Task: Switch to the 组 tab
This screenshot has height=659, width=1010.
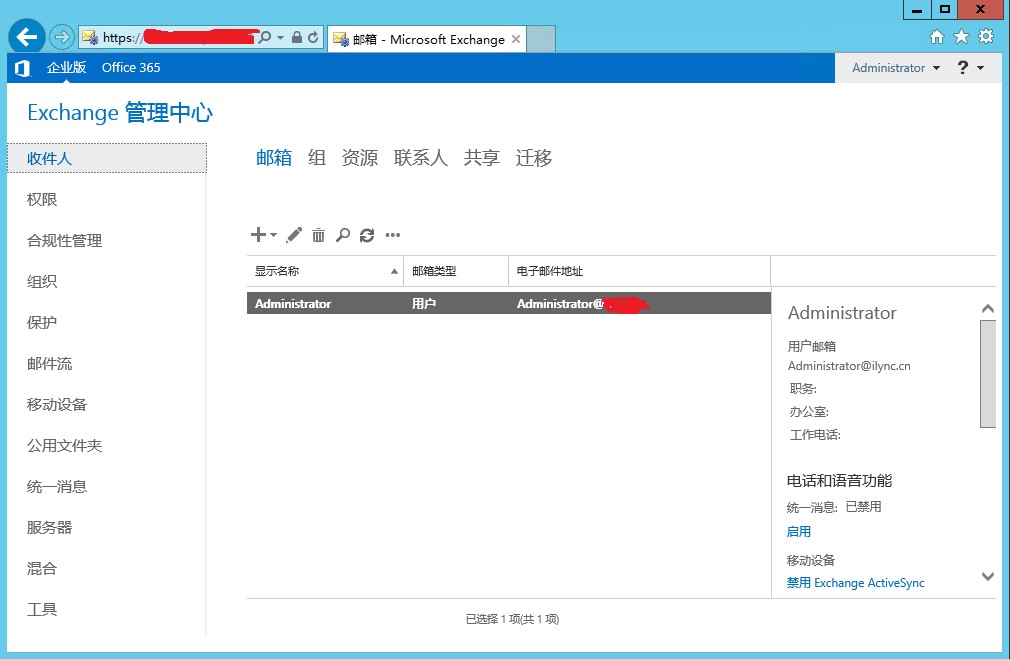Action: [316, 157]
